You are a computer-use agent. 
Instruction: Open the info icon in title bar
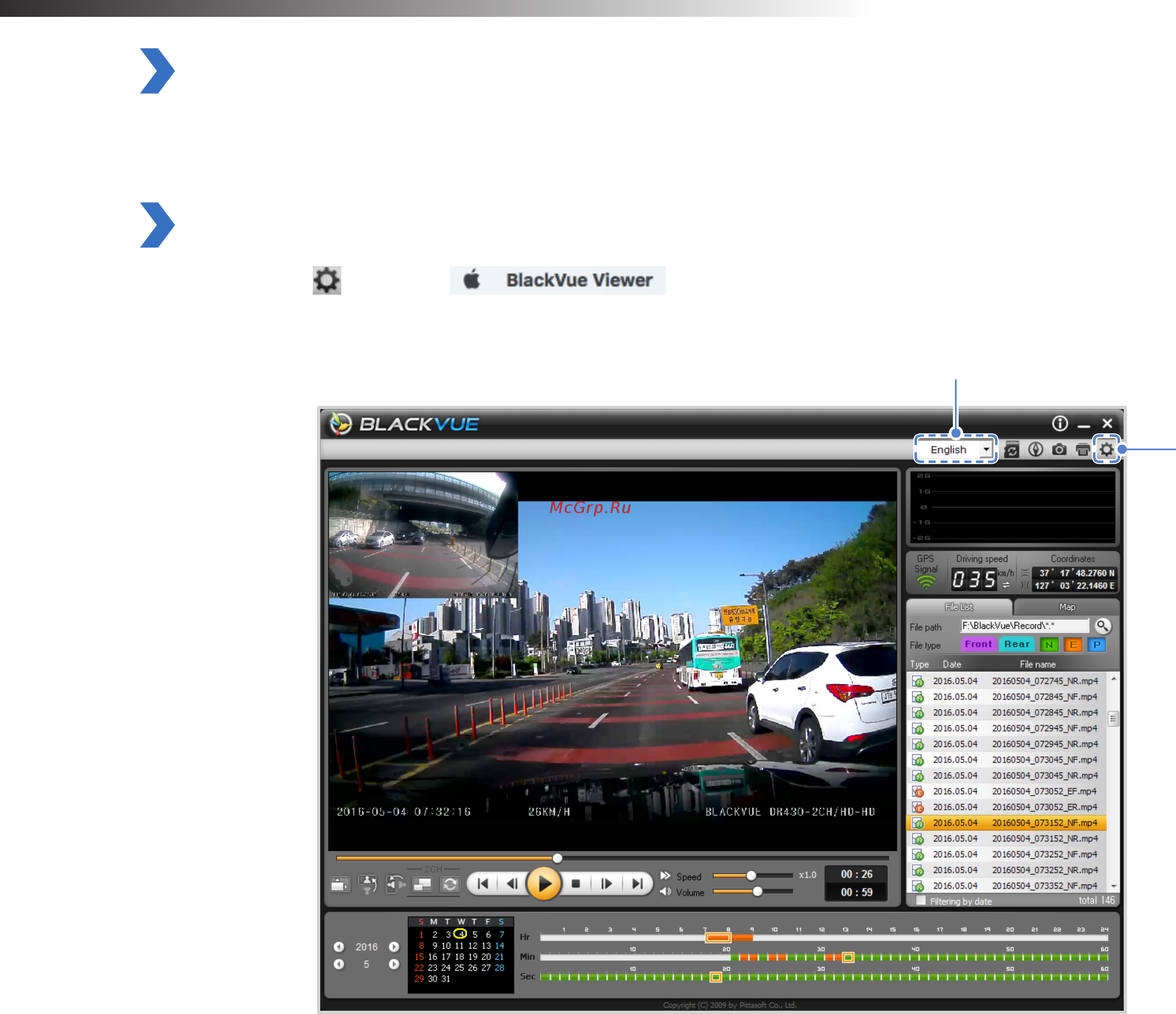tap(1060, 423)
